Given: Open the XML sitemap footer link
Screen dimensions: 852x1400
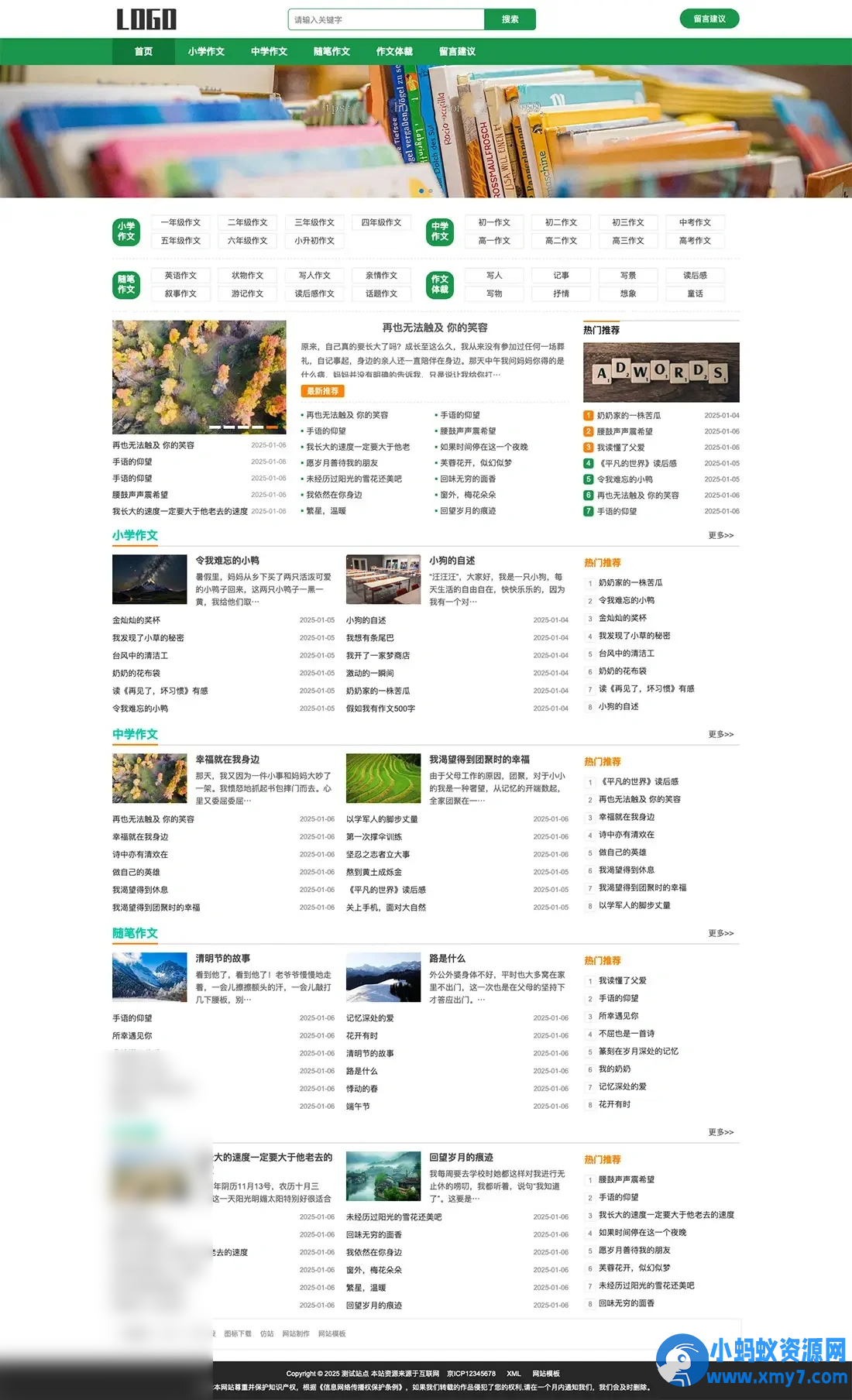Looking at the screenshot, I should [x=514, y=1374].
